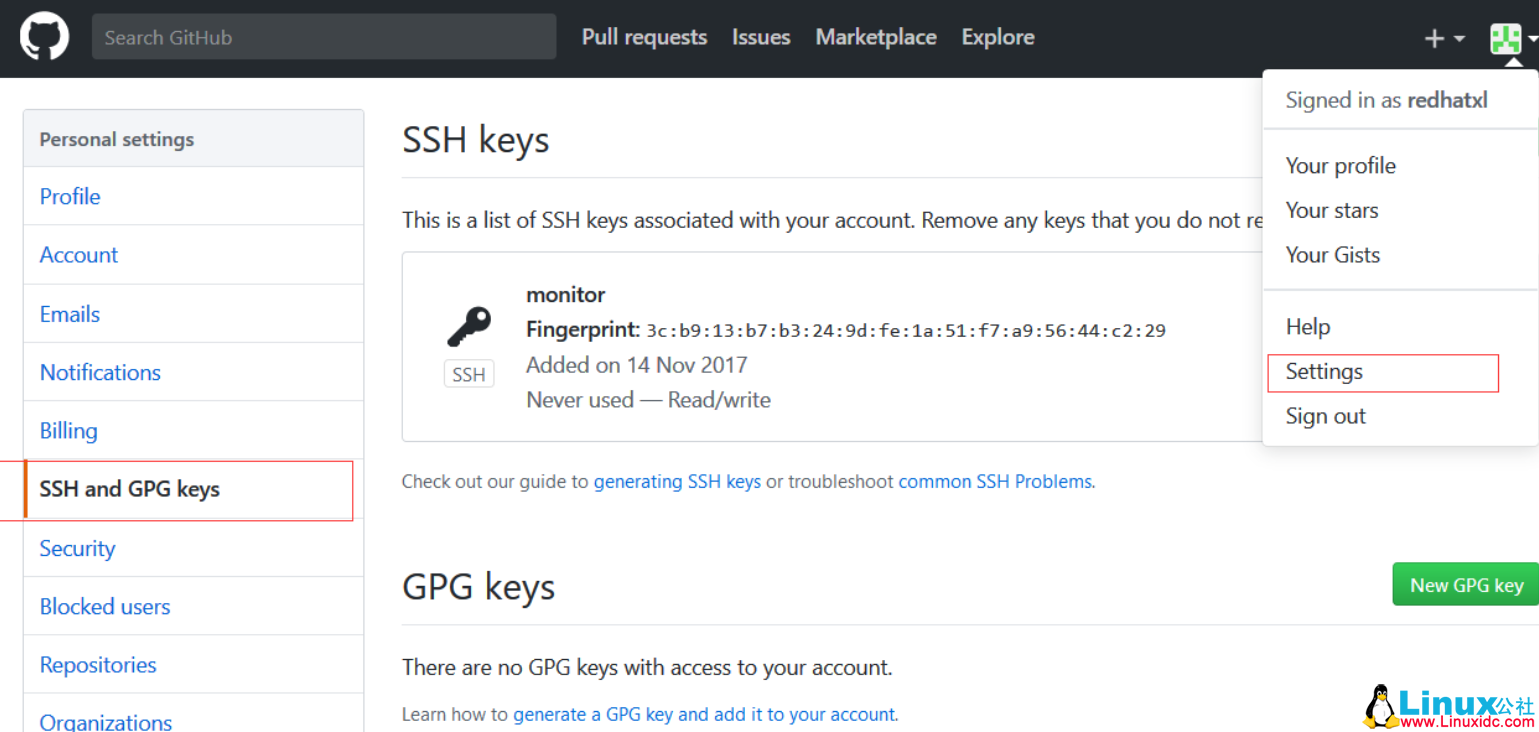Screen dimensions: 1539x732
Task: Click the key icon for monitor SSH key
Action: click(468, 327)
